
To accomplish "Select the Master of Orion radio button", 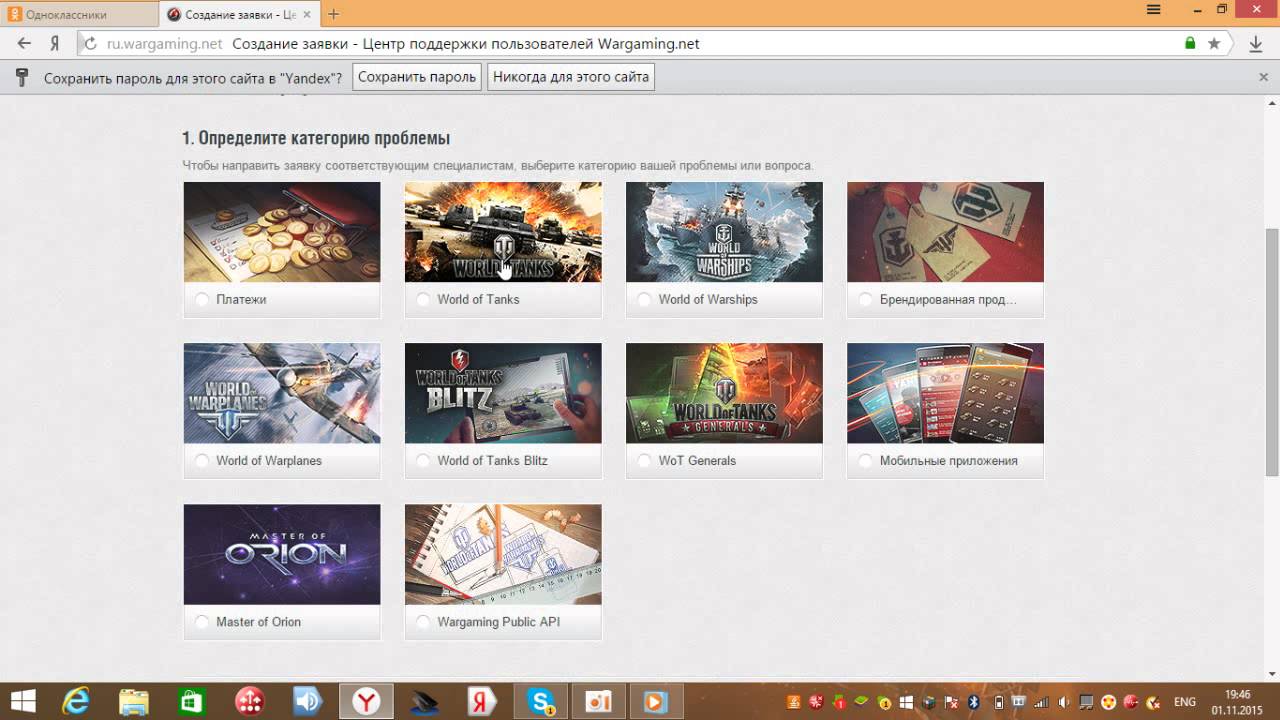I will [203, 621].
